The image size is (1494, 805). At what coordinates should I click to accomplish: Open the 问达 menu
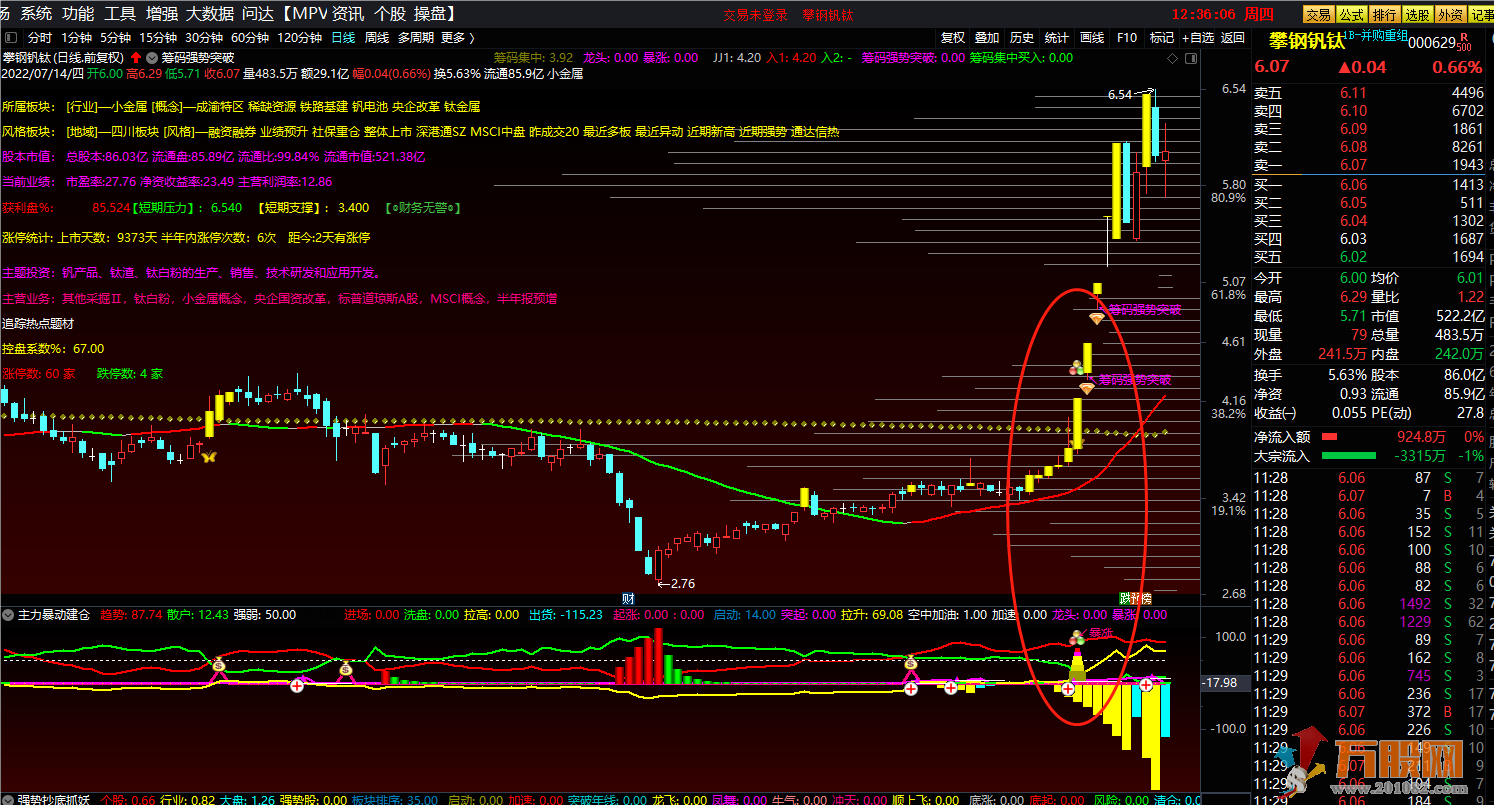click(x=259, y=14)
